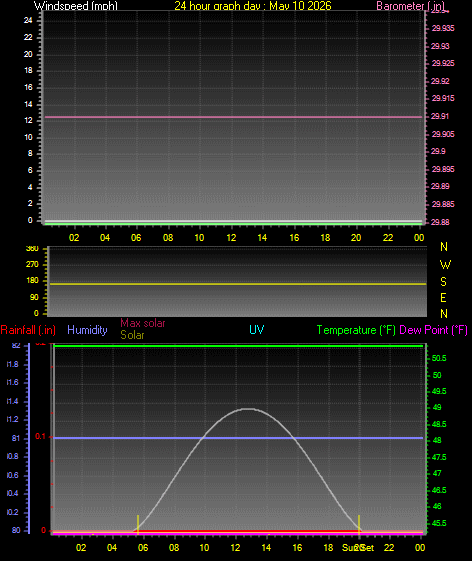Click the Barometer (in) axis label
Image resolution: width=472 pixels, height=561 pixels.
411,6
